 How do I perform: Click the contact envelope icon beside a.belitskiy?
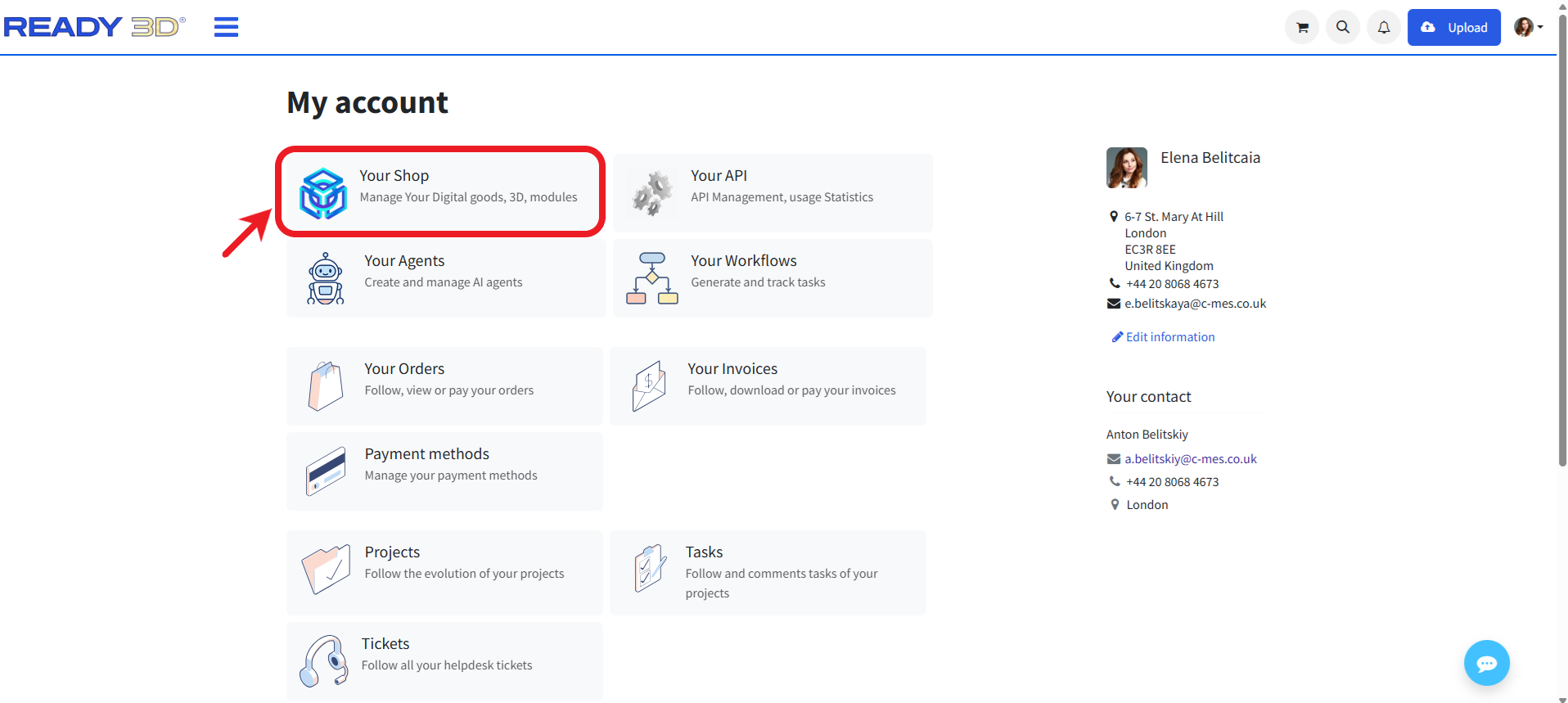click(x=1114, y=458)
